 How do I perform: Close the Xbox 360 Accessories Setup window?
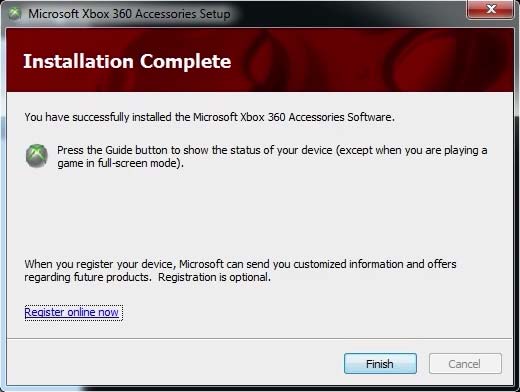[x=490, y=9]
